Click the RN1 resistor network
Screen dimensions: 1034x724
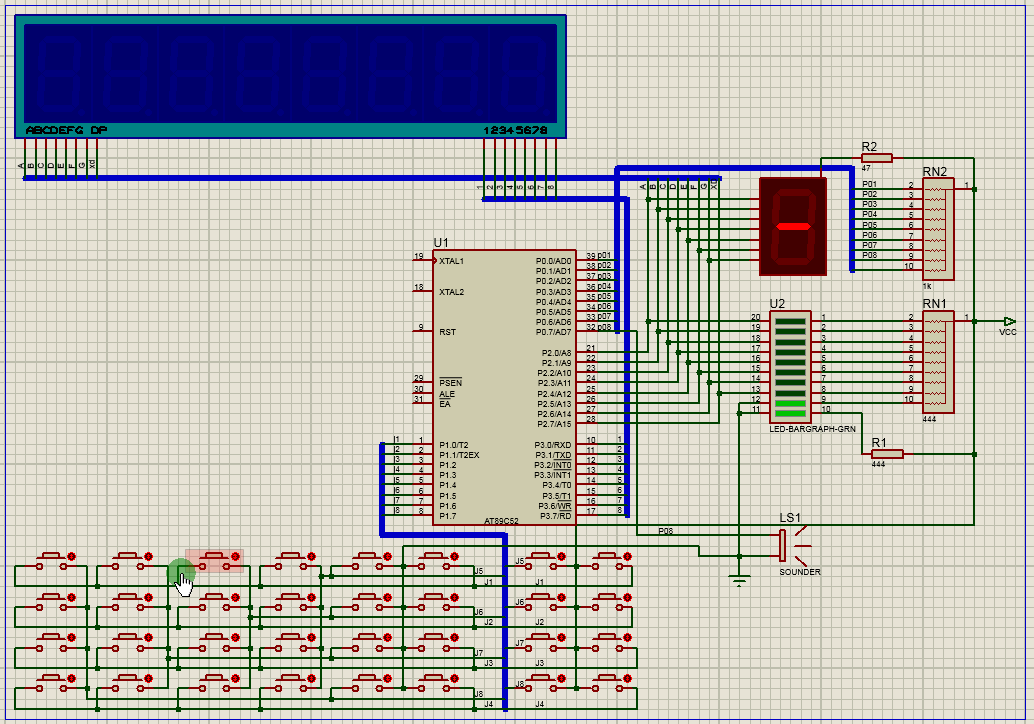point(938,363)
